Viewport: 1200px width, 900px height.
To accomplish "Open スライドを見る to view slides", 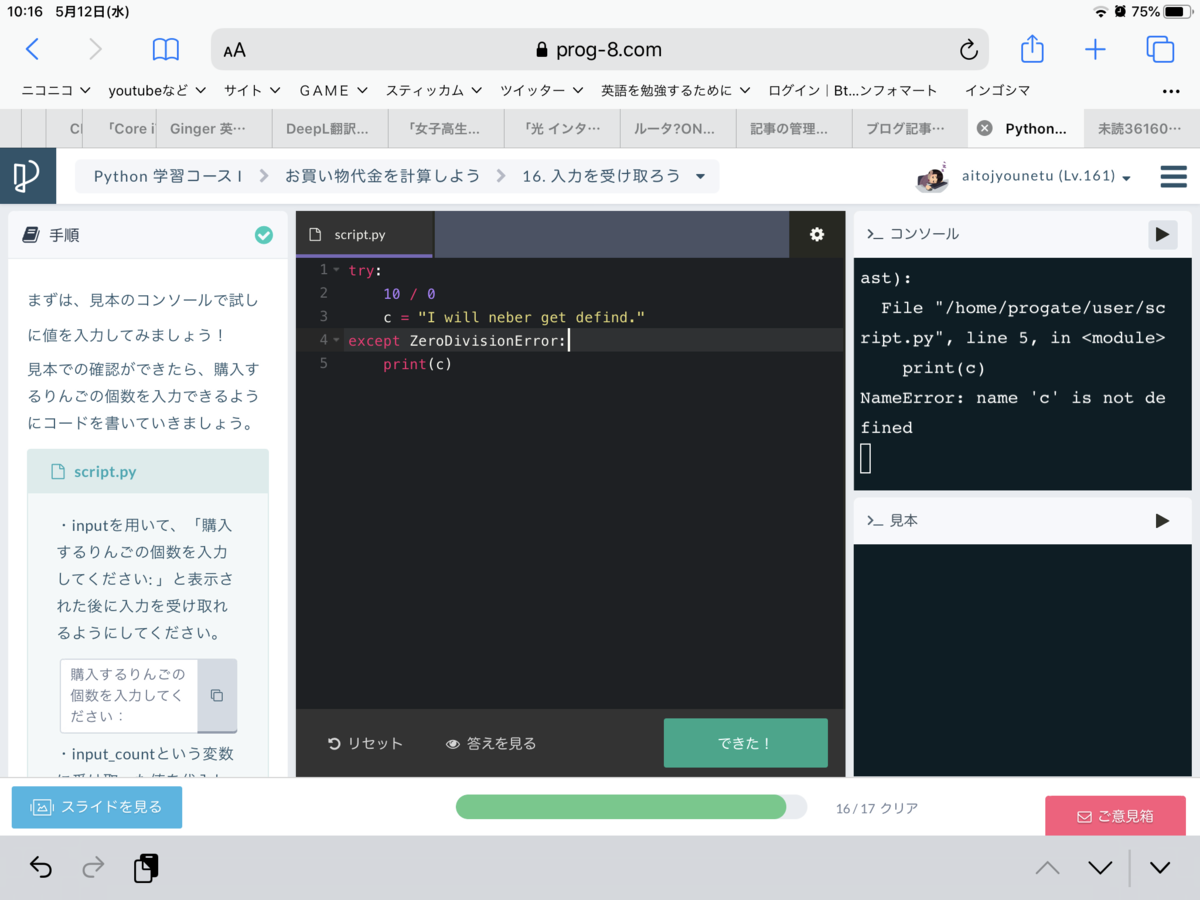I will (96, 807).
